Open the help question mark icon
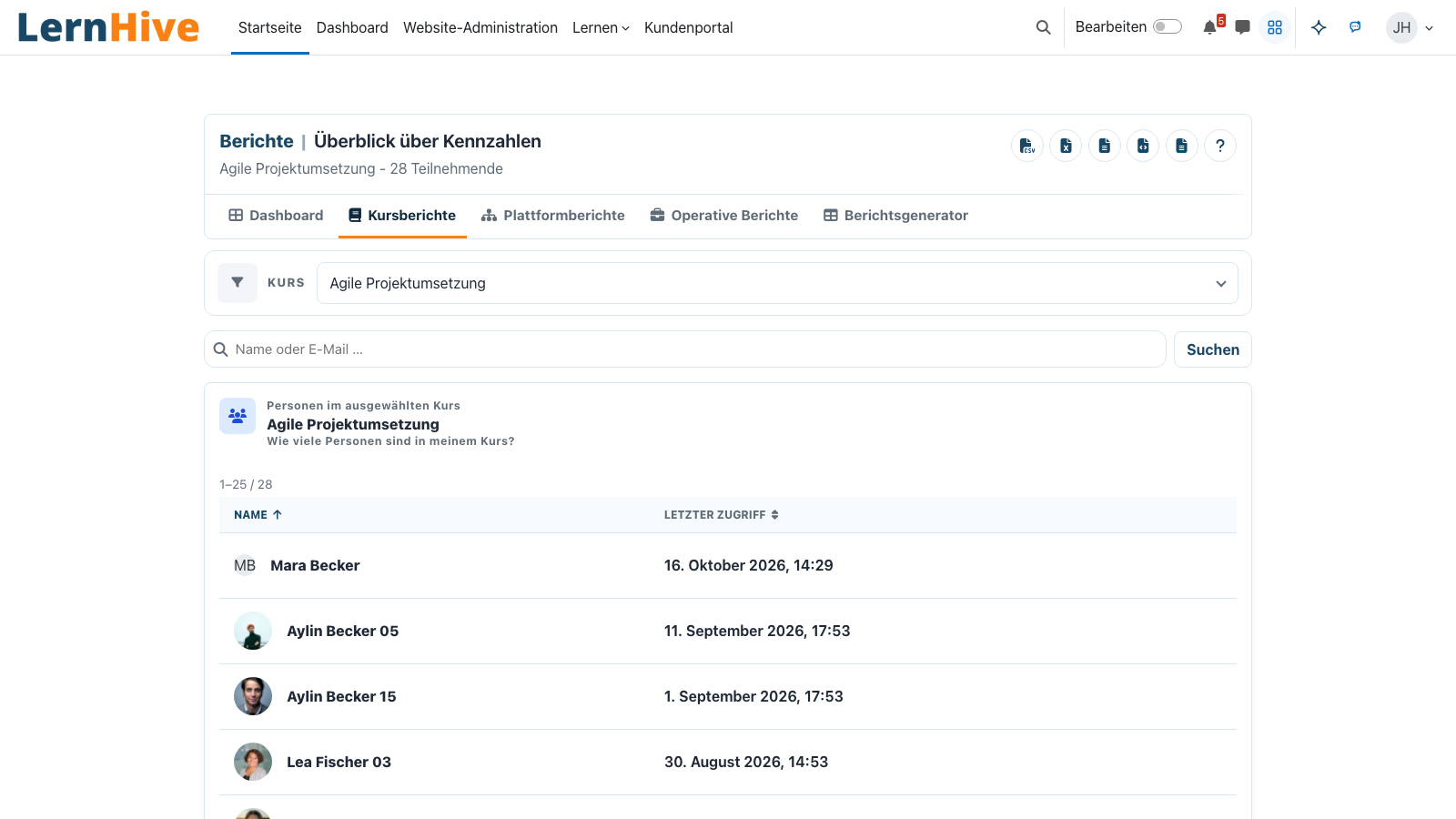Screen dimensions: 1456x819 click(x=1220, y=146)
